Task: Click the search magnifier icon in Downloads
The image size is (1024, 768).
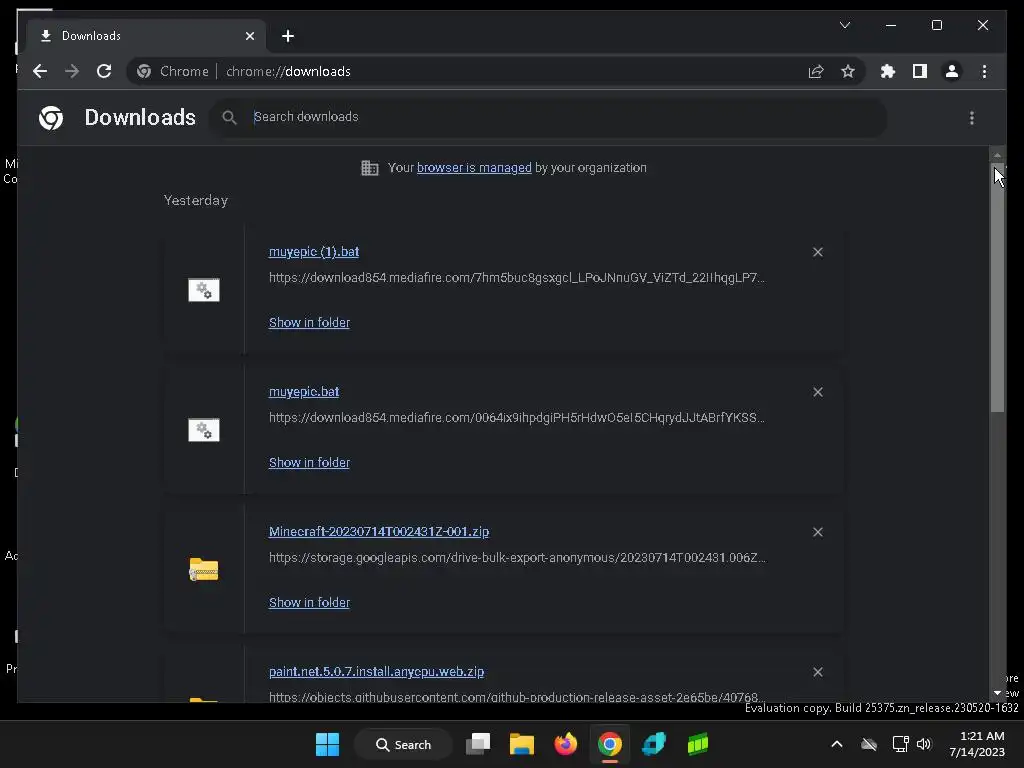Action: click(229, 118)
